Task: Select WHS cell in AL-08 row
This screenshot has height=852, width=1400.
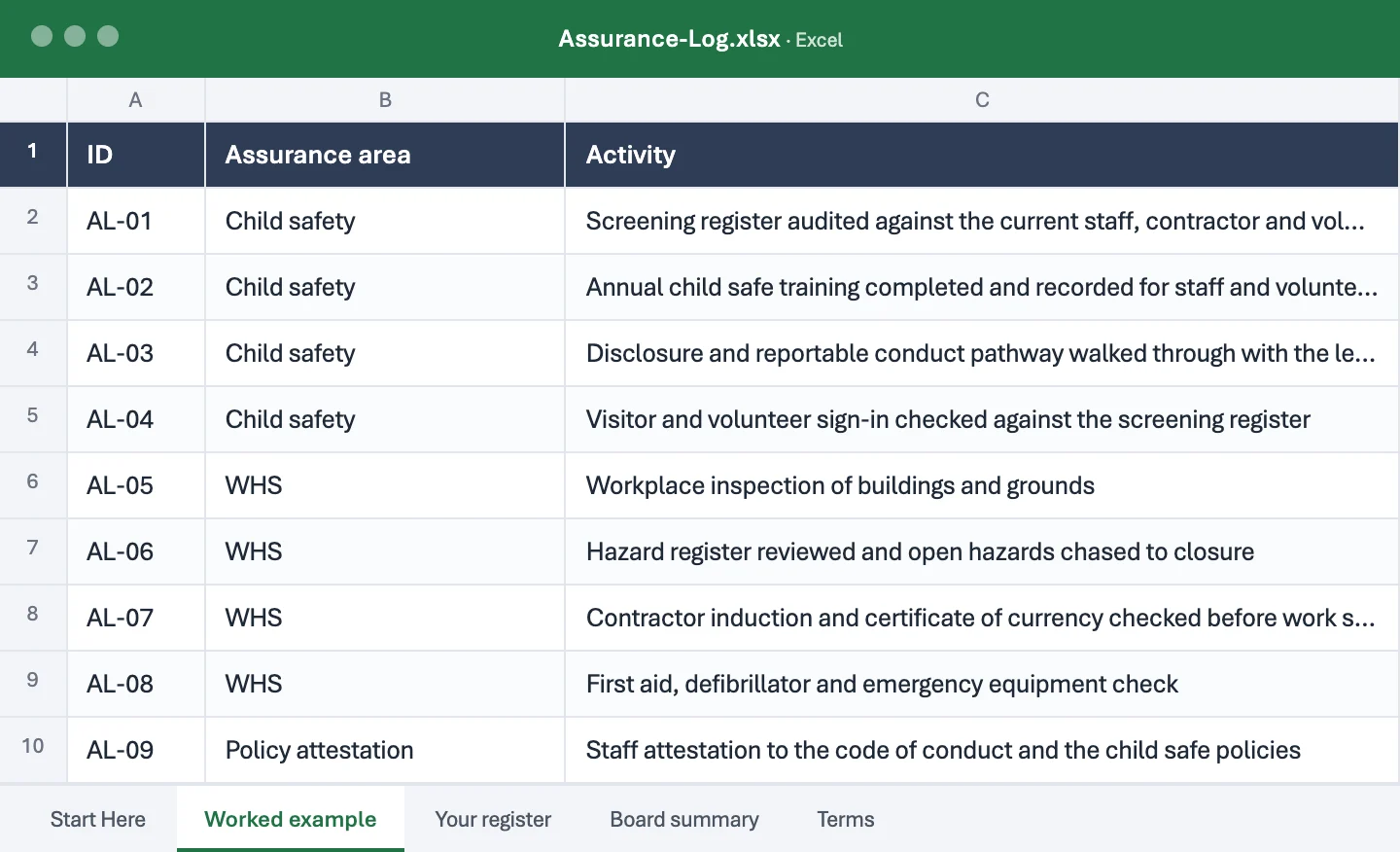Action: pos(385,684)
